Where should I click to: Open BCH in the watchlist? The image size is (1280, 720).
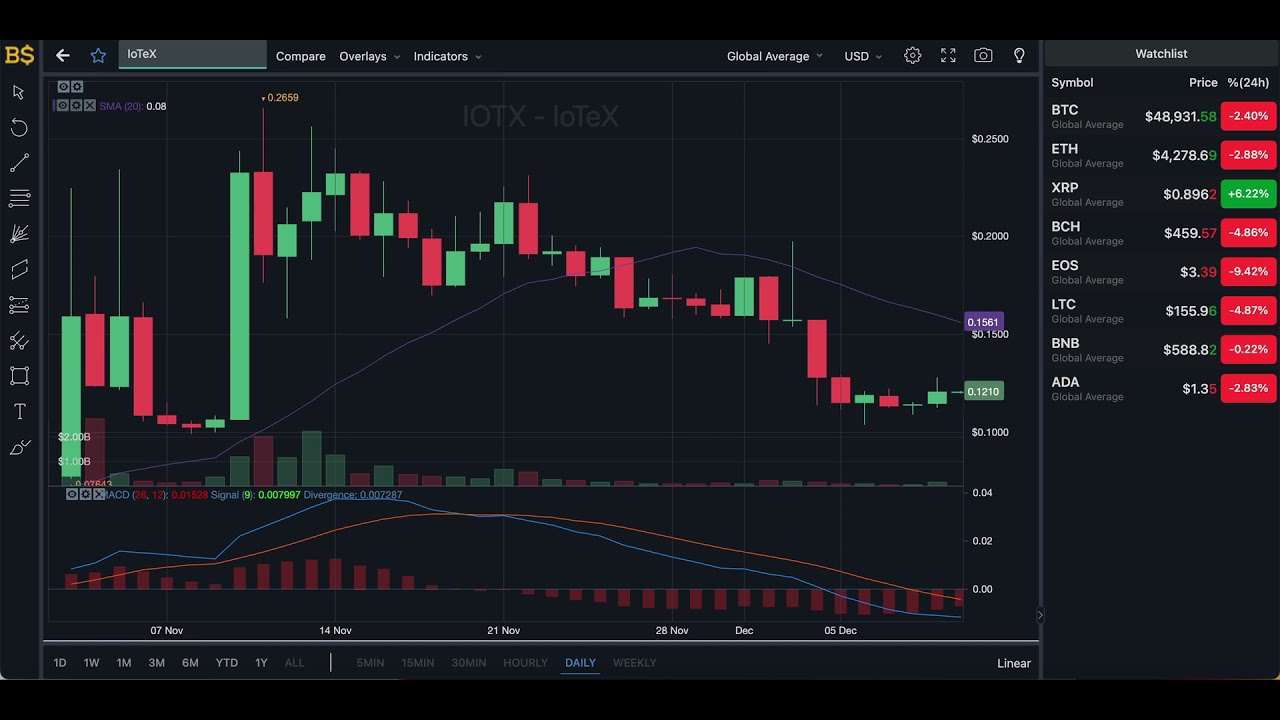[1162, 233]
